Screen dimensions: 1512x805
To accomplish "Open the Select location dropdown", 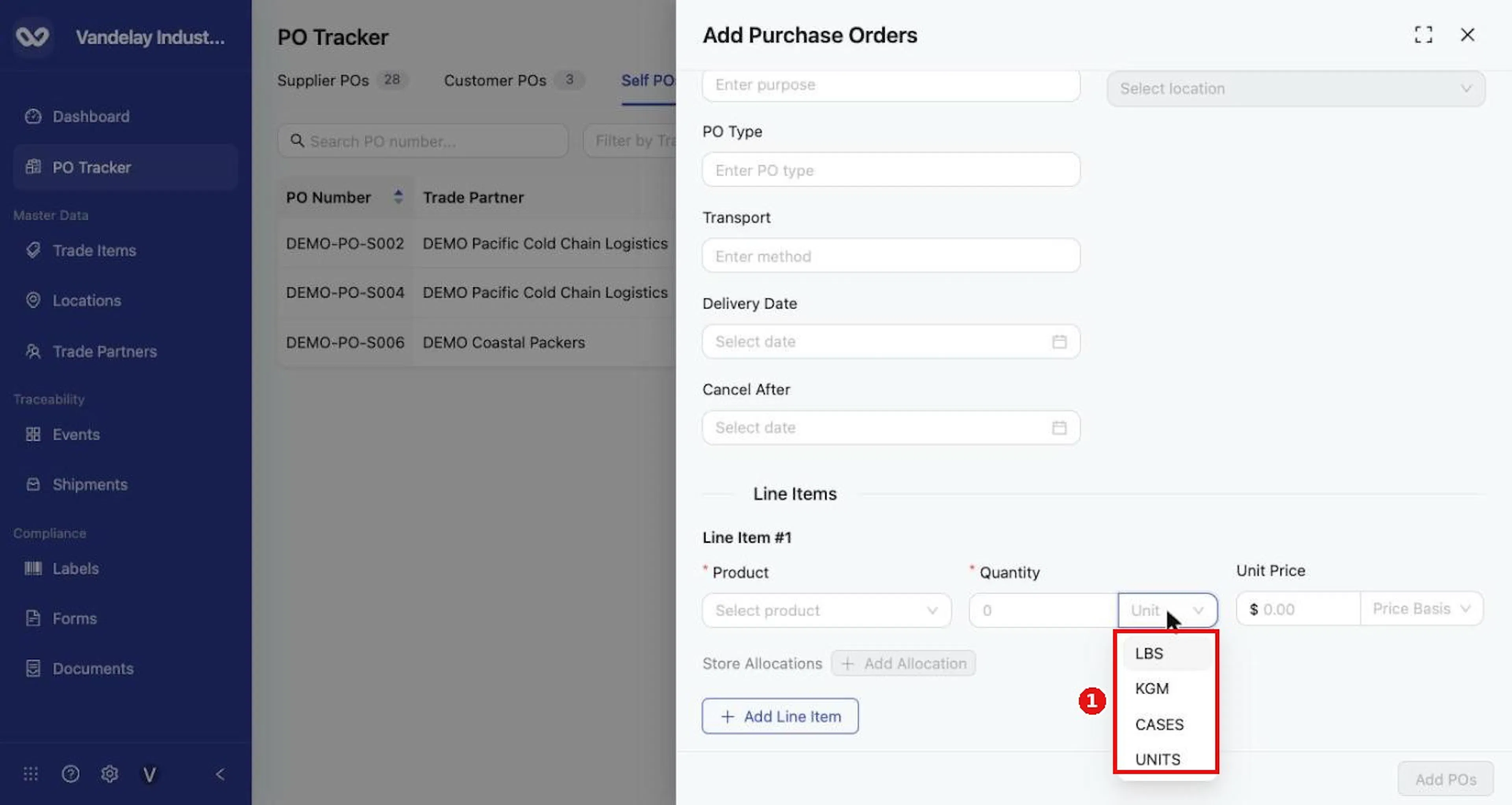I will 1296,89.
